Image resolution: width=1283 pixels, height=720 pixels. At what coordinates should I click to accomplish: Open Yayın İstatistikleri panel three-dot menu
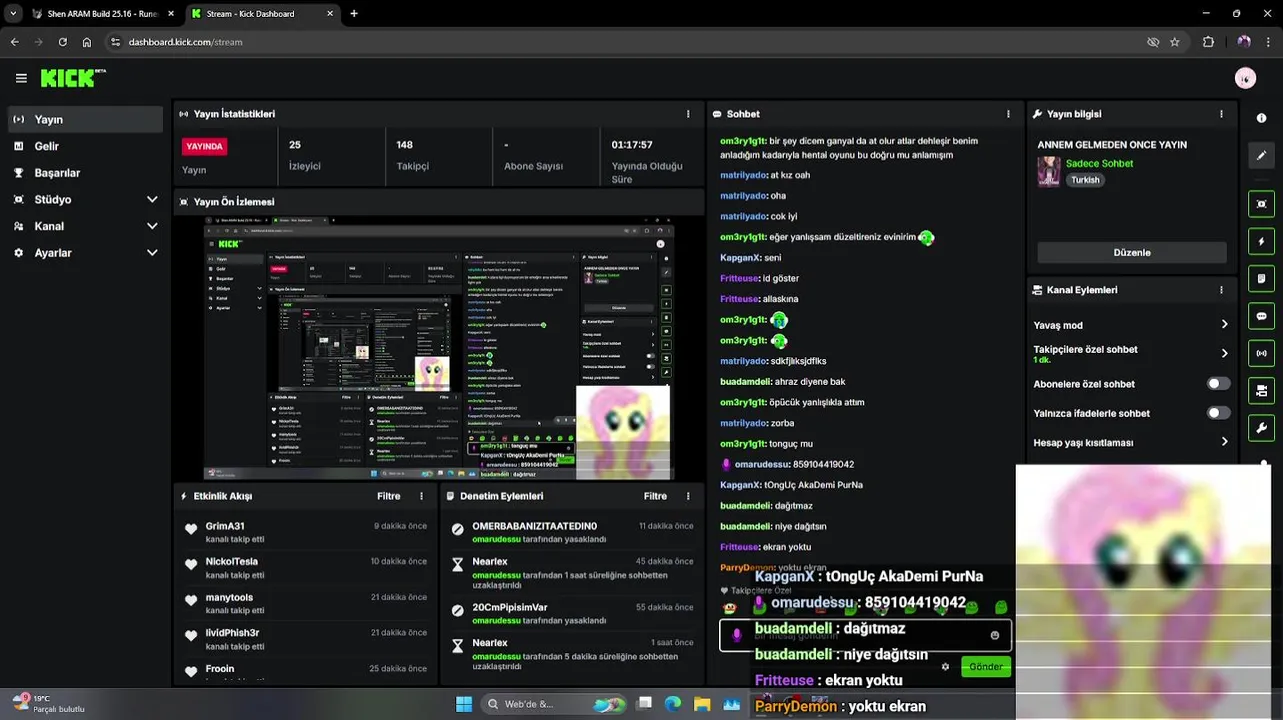point(688,114)
